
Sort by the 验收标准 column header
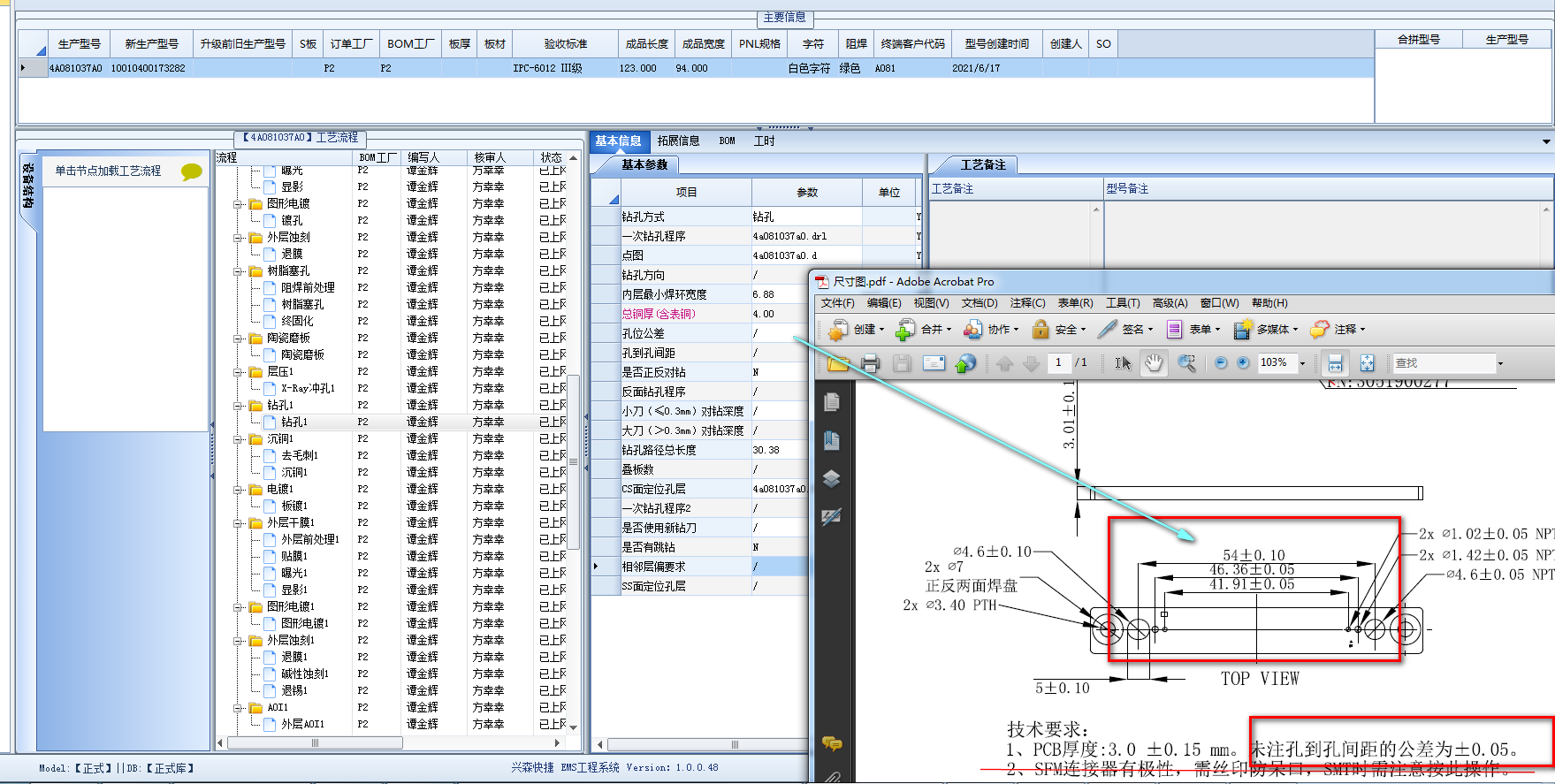click(x=565, y=44)
